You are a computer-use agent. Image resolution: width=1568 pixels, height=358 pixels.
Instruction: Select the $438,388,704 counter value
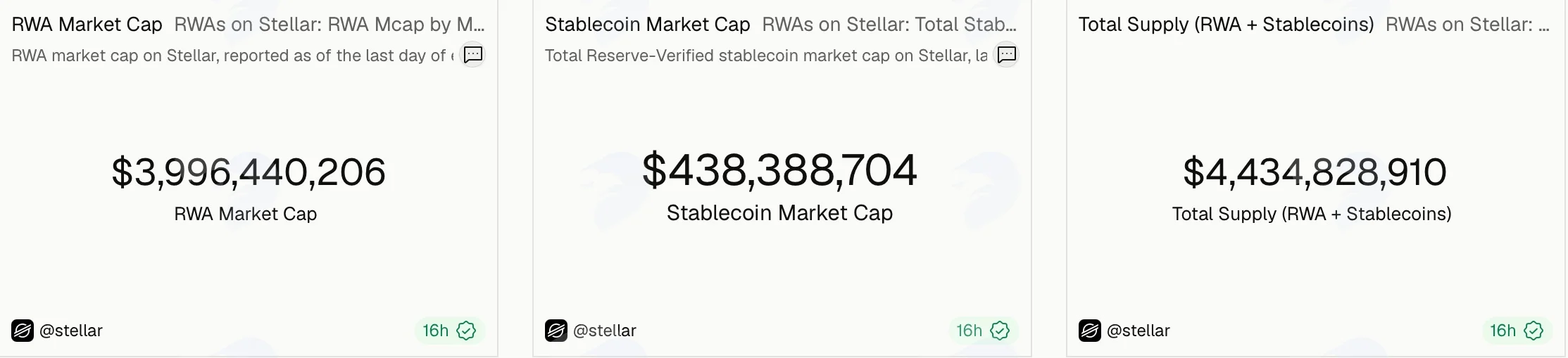[779, 171]
